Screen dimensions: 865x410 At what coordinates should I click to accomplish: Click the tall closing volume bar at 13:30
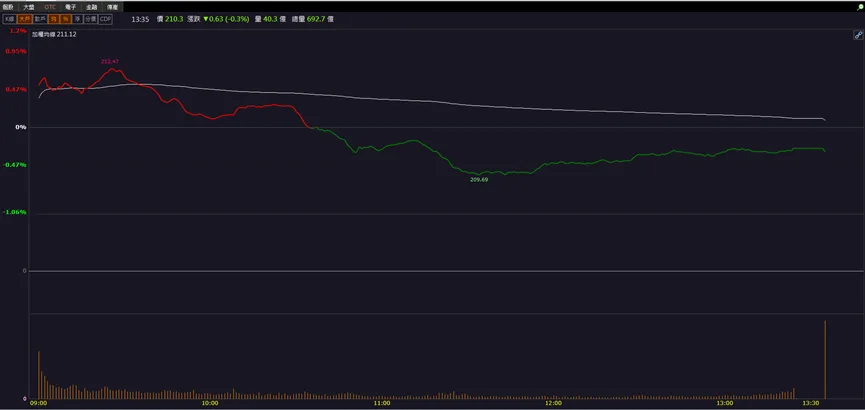825,359
